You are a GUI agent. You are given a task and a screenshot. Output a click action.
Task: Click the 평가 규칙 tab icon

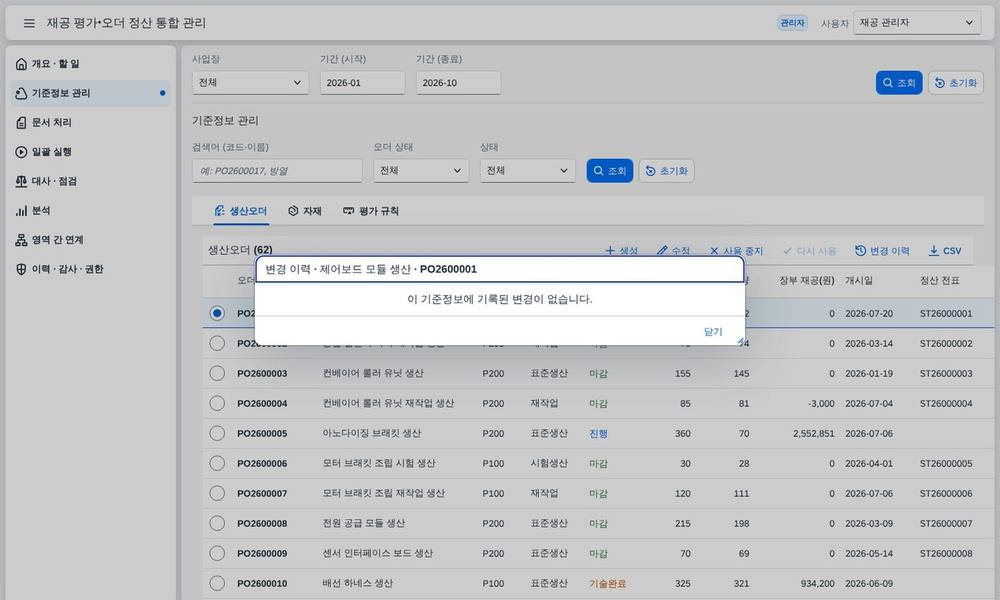coord(348,211)
